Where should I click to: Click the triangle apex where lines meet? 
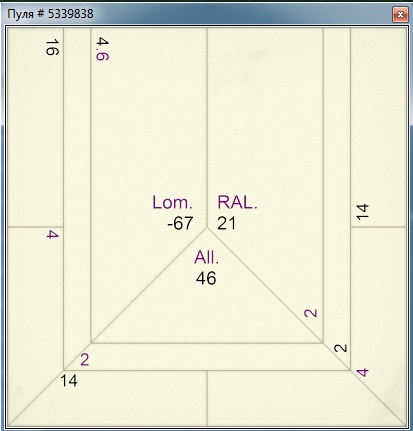point(207,228)
